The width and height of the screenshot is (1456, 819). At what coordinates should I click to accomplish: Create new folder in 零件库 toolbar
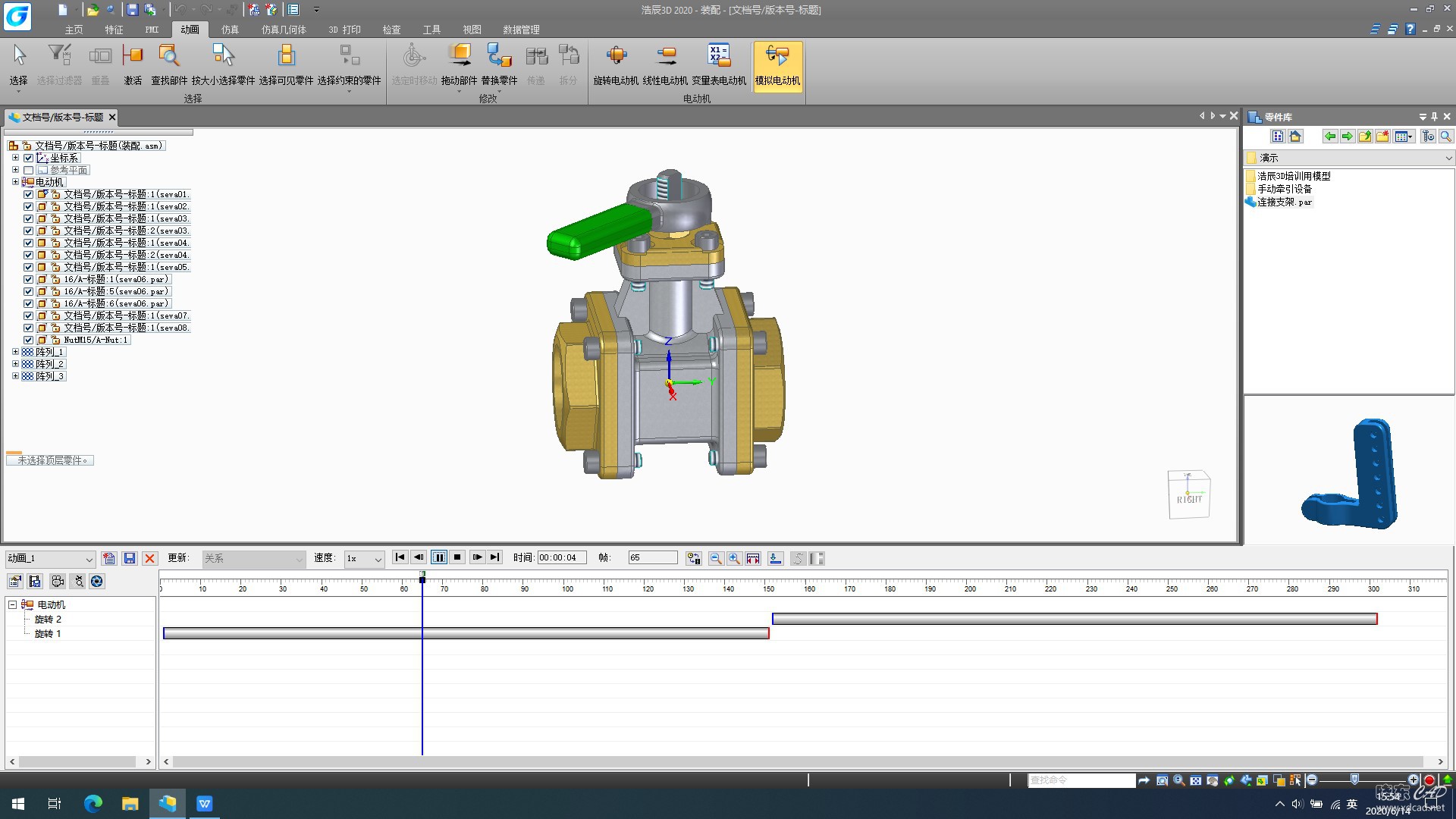[x=1382, y=136]
